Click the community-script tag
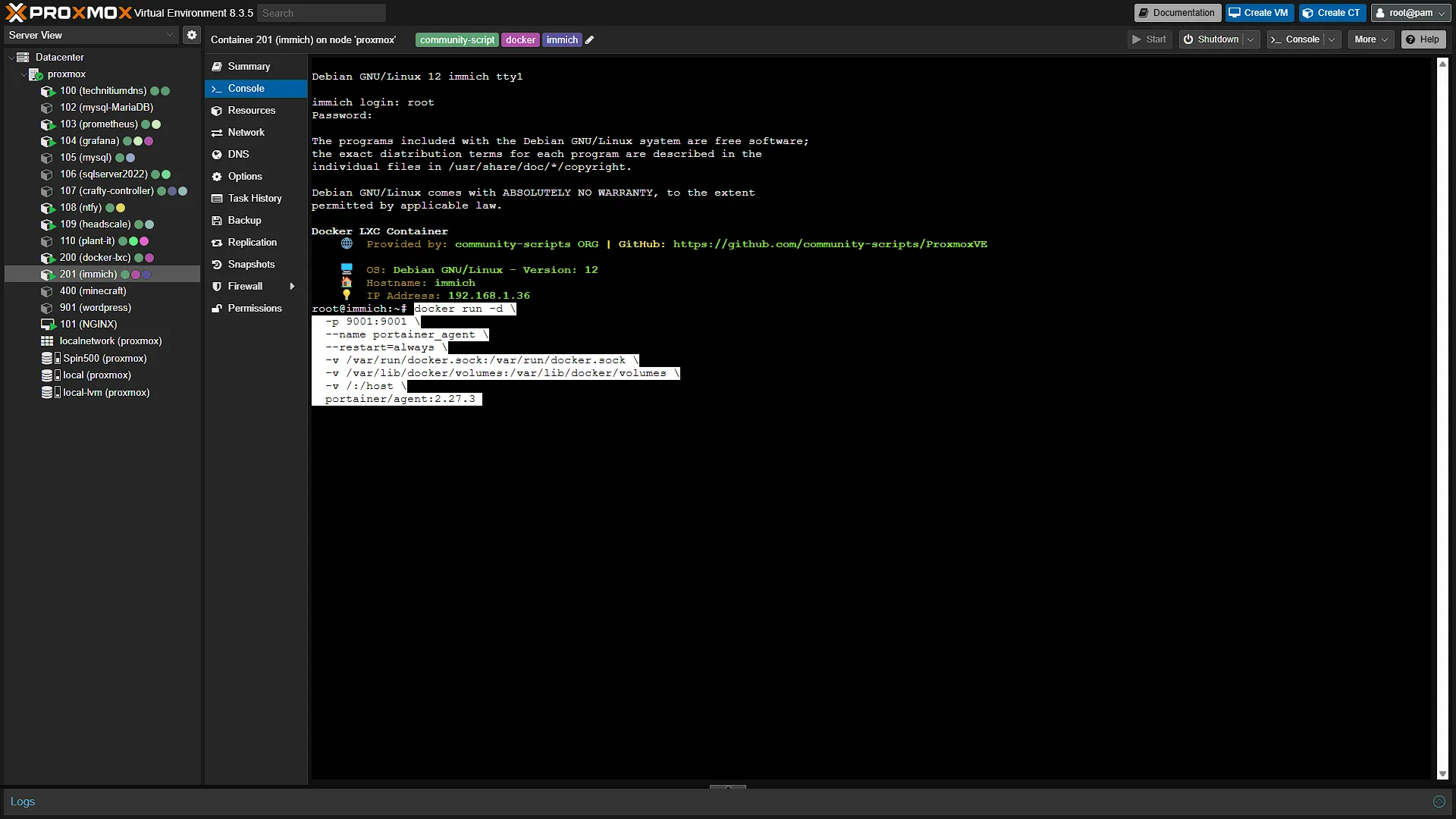 pos(457,40)
